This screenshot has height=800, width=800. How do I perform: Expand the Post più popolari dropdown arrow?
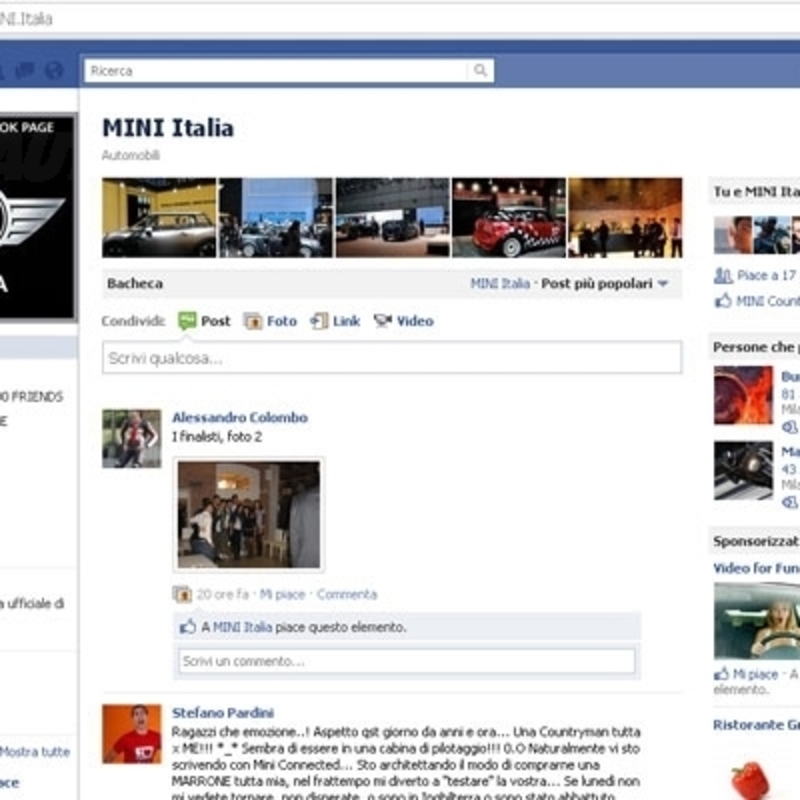click(663, 284)
